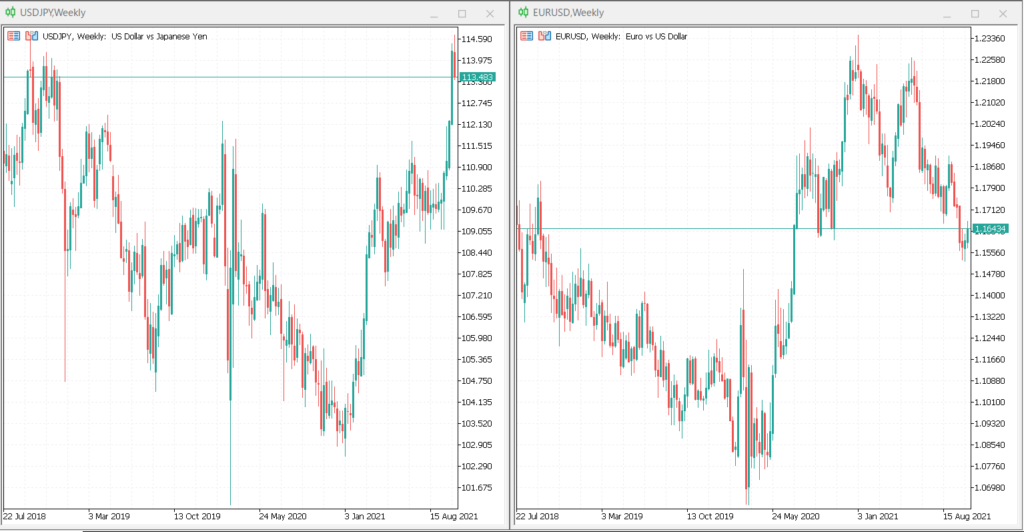
Task: Click the 'Euro vs US Dollar' chart description
Action: [666, 36]
